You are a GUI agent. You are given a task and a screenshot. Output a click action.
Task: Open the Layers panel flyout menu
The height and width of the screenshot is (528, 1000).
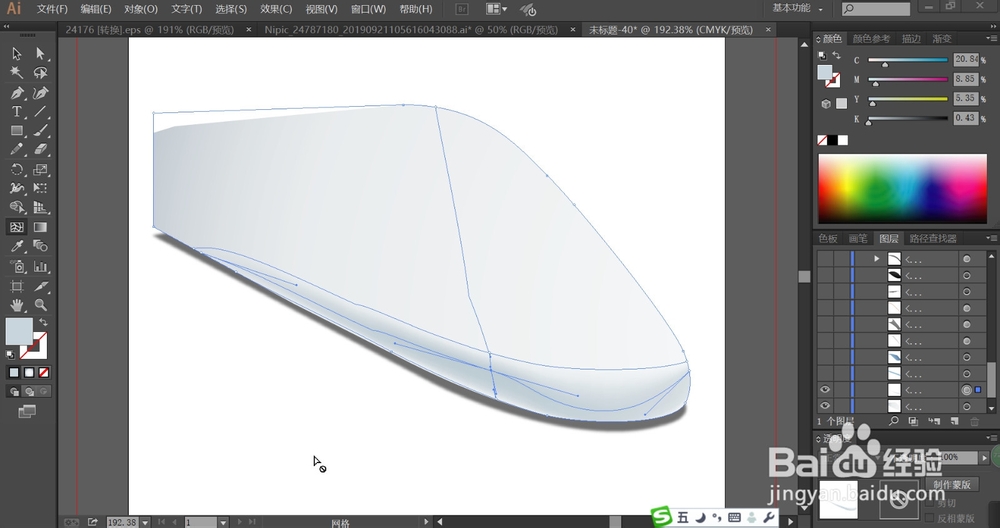tap(991, 238)
